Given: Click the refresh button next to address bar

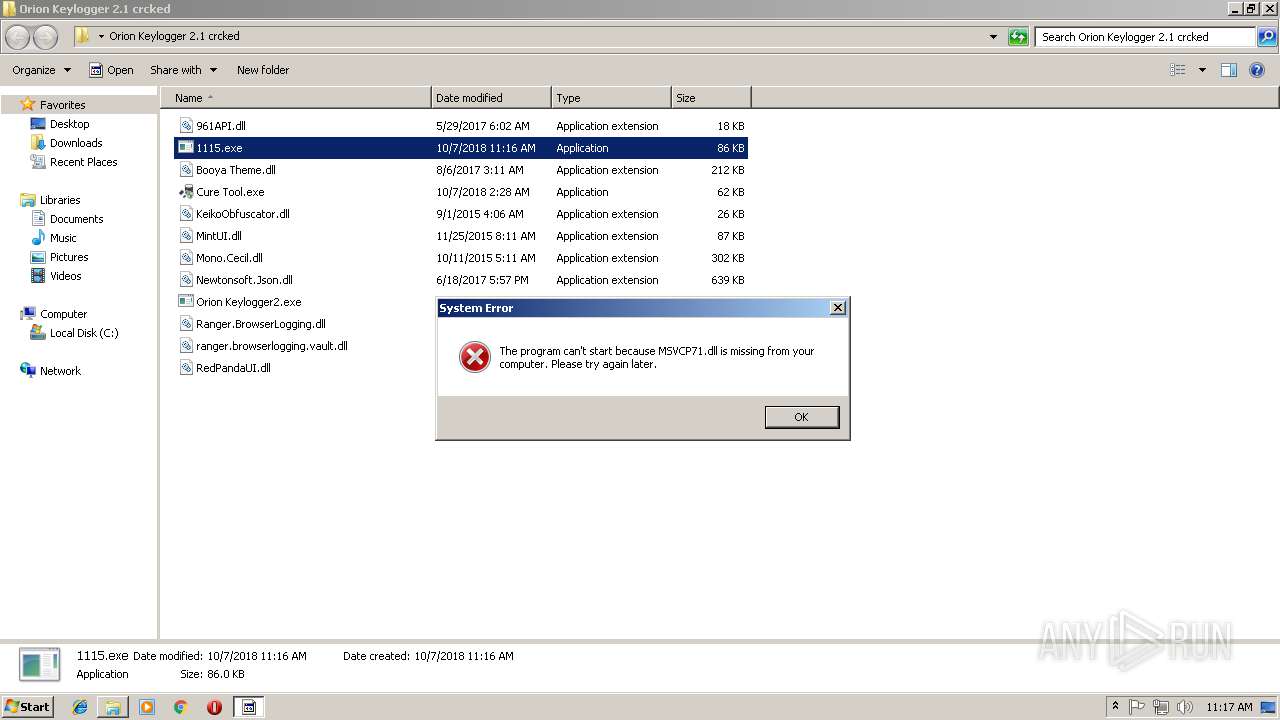Looking at the screenshot, I should coord(1018,37).
